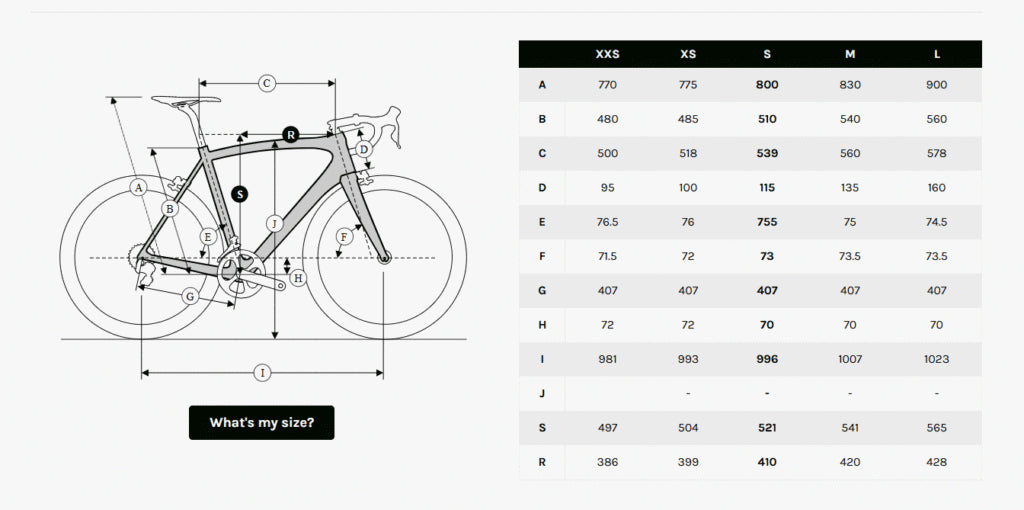Screen dimensions: 1024x510
Task: Choose the M size column header
Action: [850, 54]
